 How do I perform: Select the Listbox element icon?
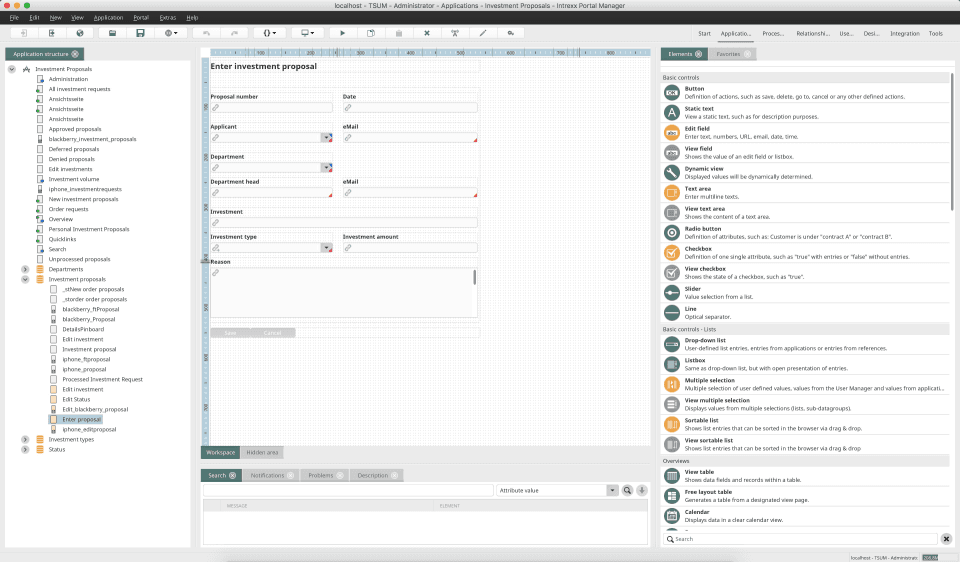[x=672, y=364]
